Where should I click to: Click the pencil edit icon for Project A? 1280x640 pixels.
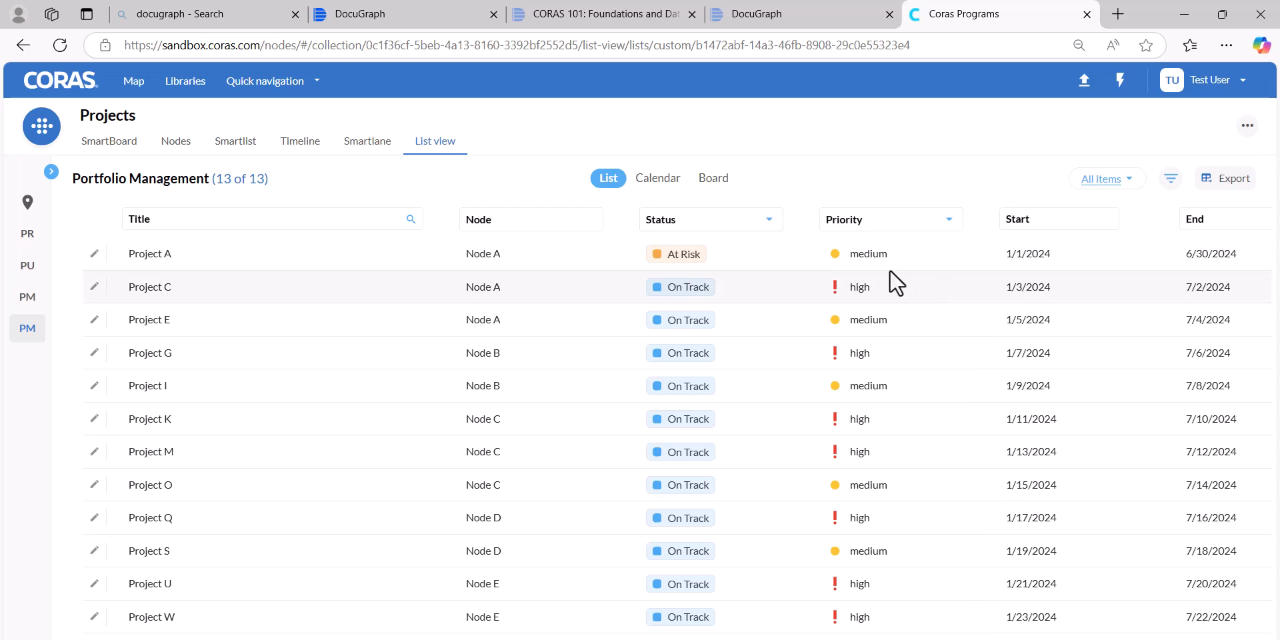94,253
